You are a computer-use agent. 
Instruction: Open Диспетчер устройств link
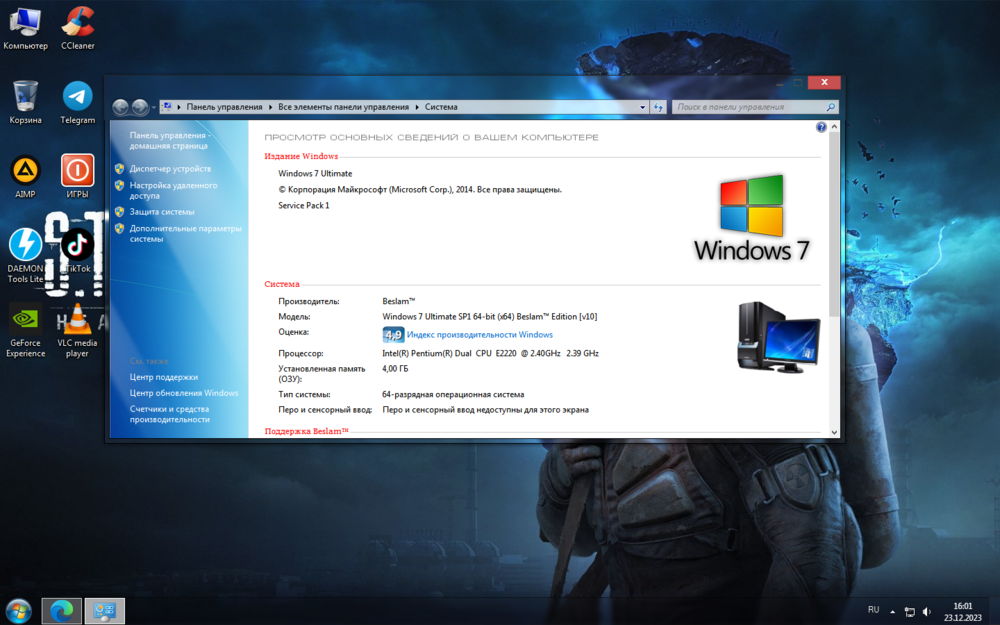170,169
